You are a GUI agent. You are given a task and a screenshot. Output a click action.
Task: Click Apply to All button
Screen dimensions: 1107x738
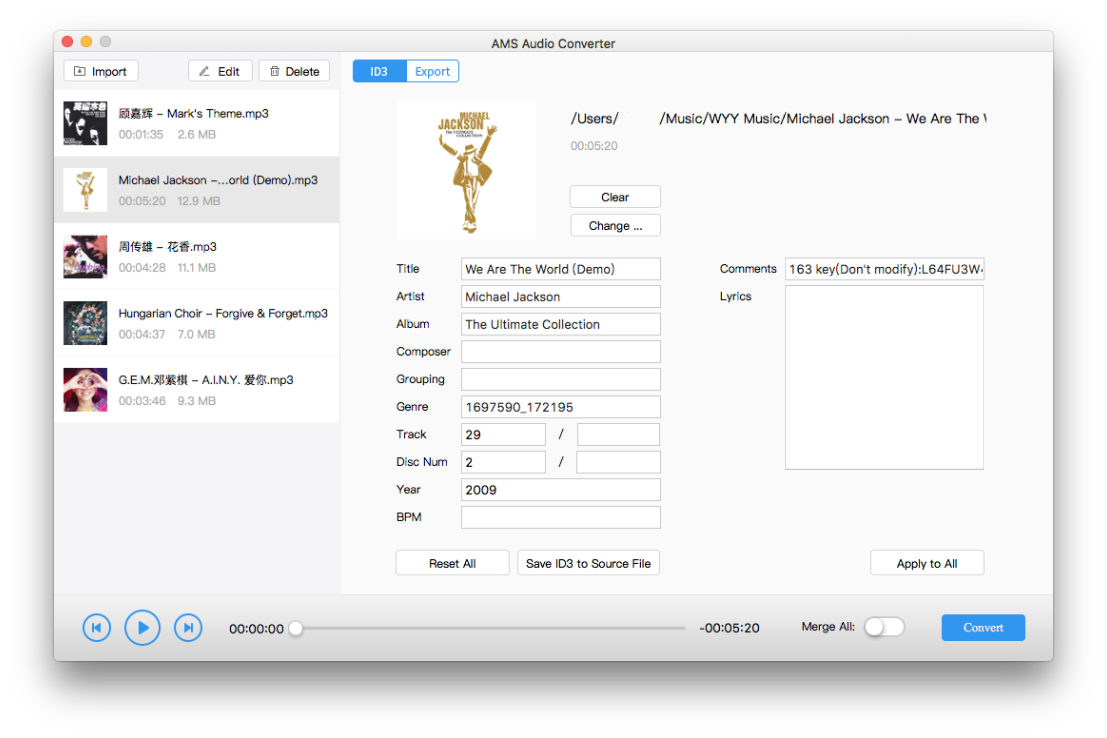(x=927, y=564)
